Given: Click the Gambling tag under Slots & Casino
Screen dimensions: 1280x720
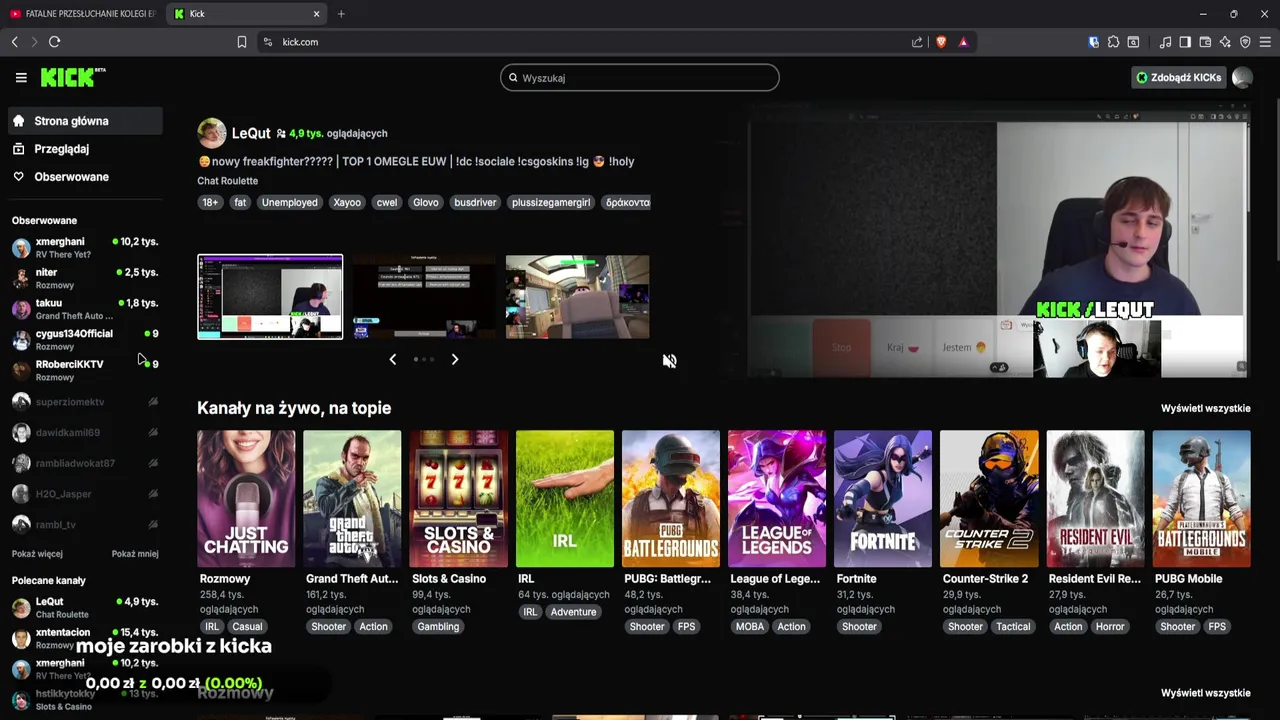Looking at the screenshot, I should [x=438, y=627].
